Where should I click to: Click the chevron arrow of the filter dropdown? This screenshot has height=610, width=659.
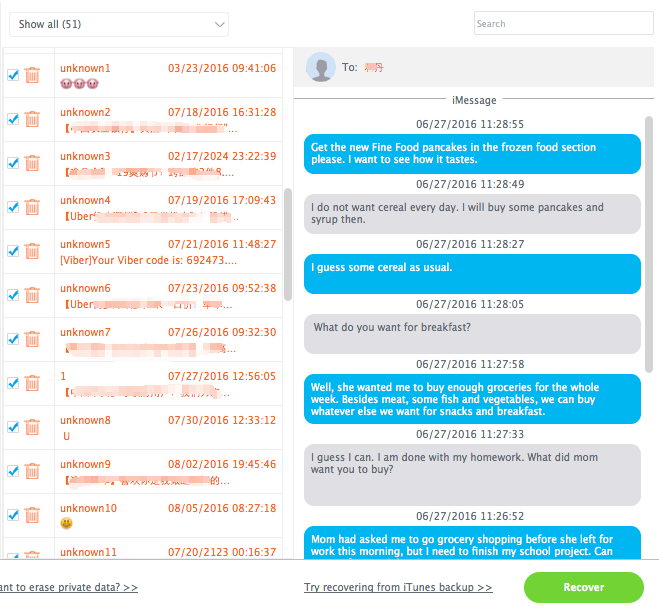(219, 24)
